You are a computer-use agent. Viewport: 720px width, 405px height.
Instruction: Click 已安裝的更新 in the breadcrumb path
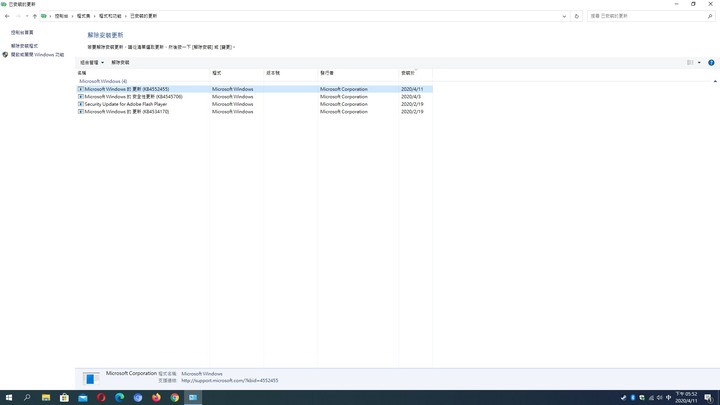click(x=144, y=16)
